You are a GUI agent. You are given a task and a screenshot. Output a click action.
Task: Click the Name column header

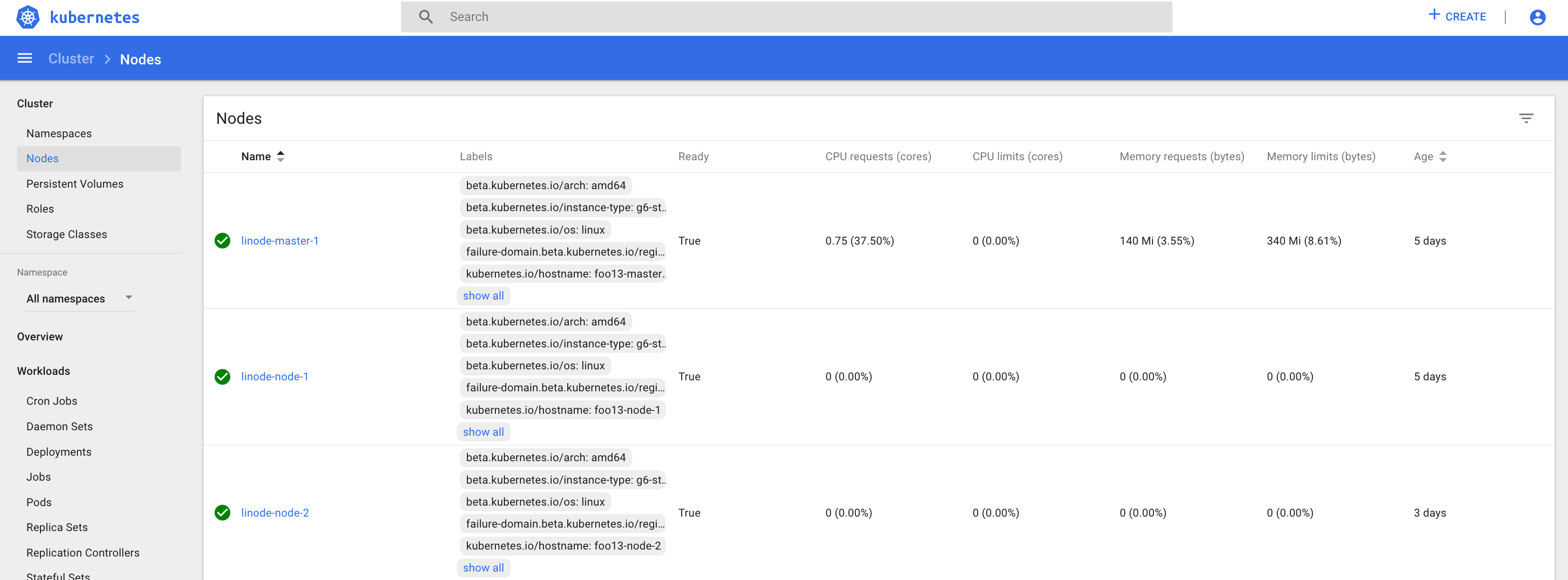point(256,156)
